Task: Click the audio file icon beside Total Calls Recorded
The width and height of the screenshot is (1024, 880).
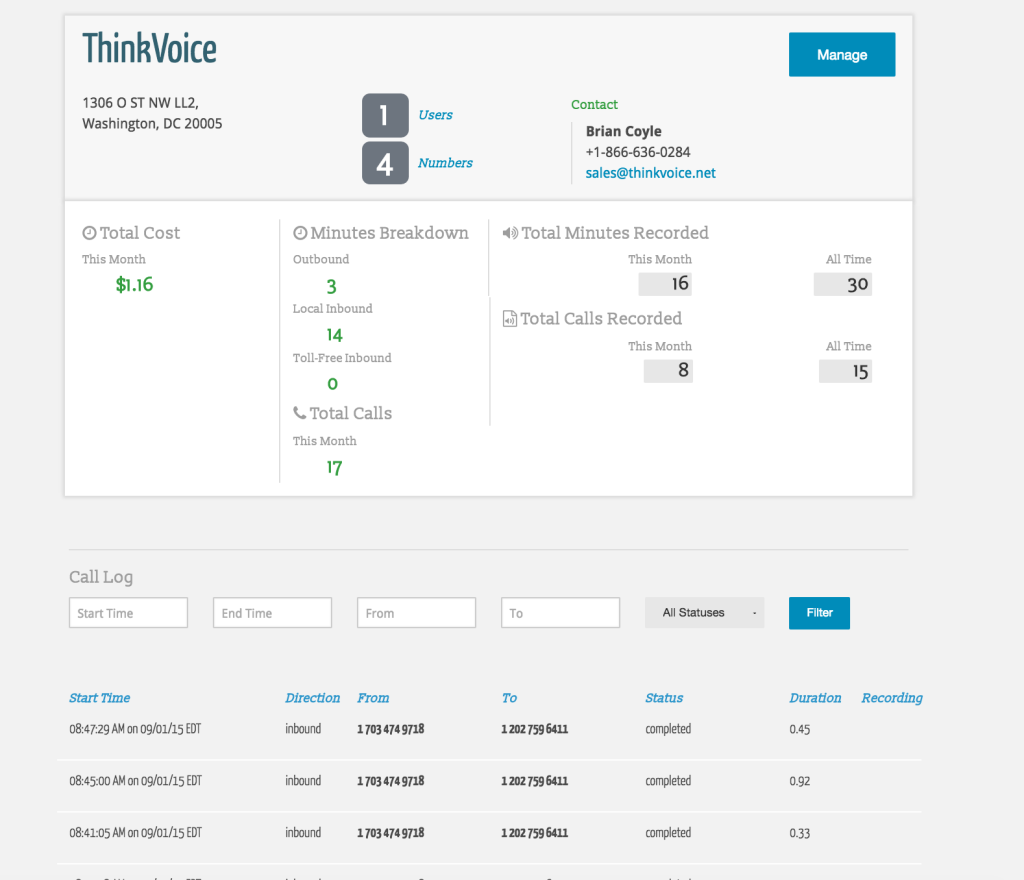Action: pos(510,319)
